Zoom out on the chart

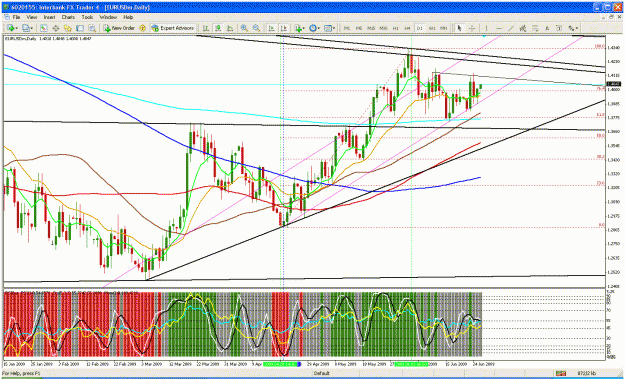pos(256,28)
